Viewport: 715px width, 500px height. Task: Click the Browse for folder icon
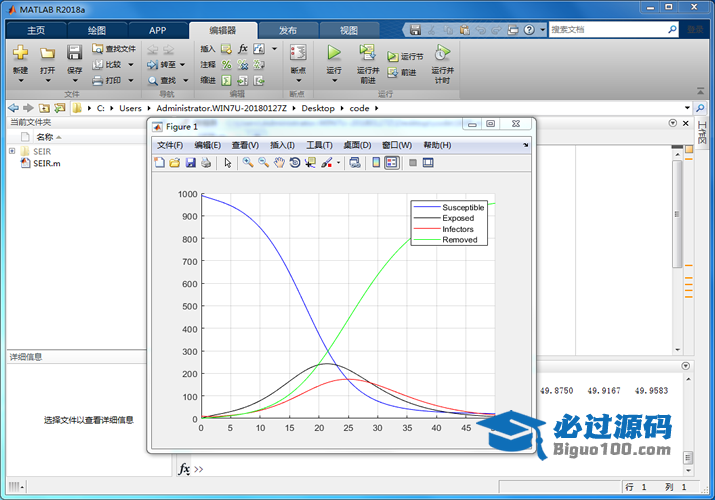pyautogui.click(x=60, y=108)
